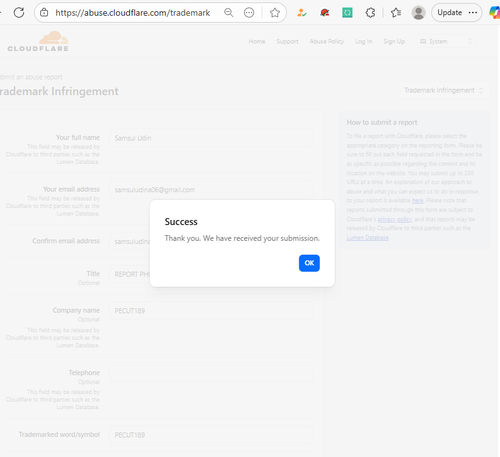Open the 'here' link in sidebar

click(x=417, y=201)
